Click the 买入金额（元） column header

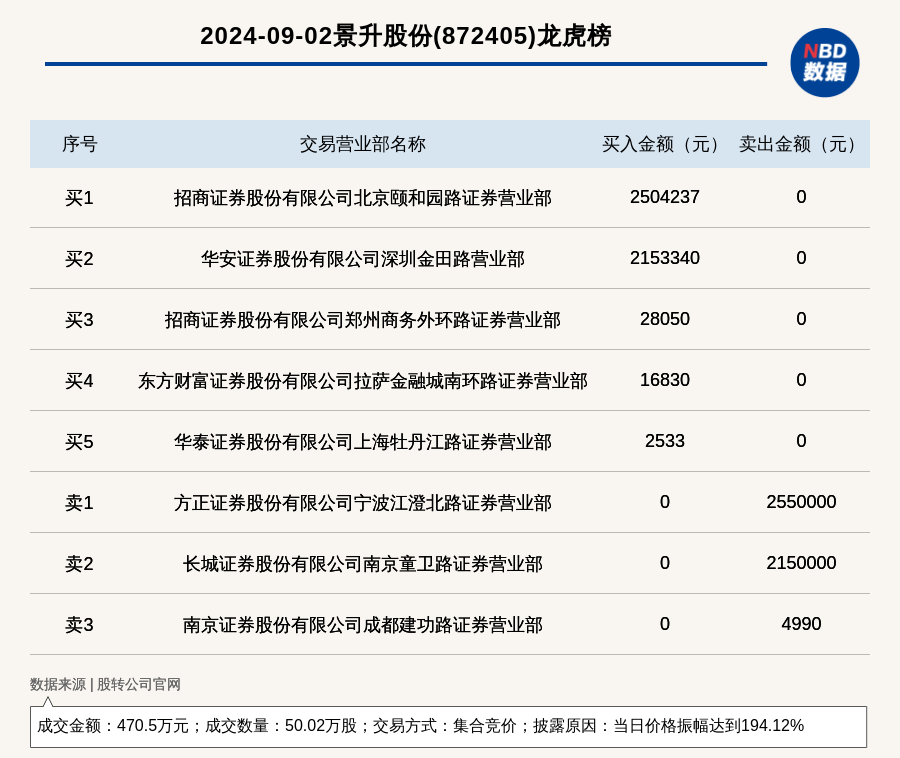tap(665, 144)
